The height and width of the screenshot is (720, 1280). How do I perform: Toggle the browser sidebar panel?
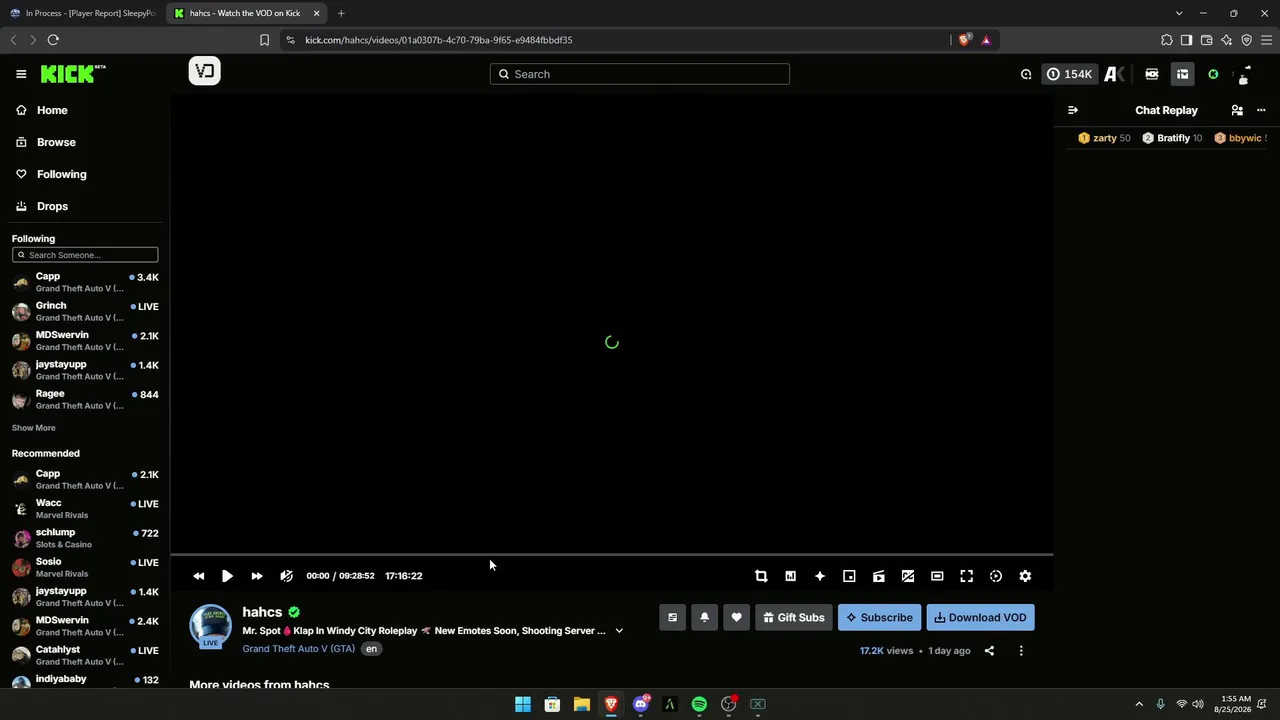coord(1186,40)
